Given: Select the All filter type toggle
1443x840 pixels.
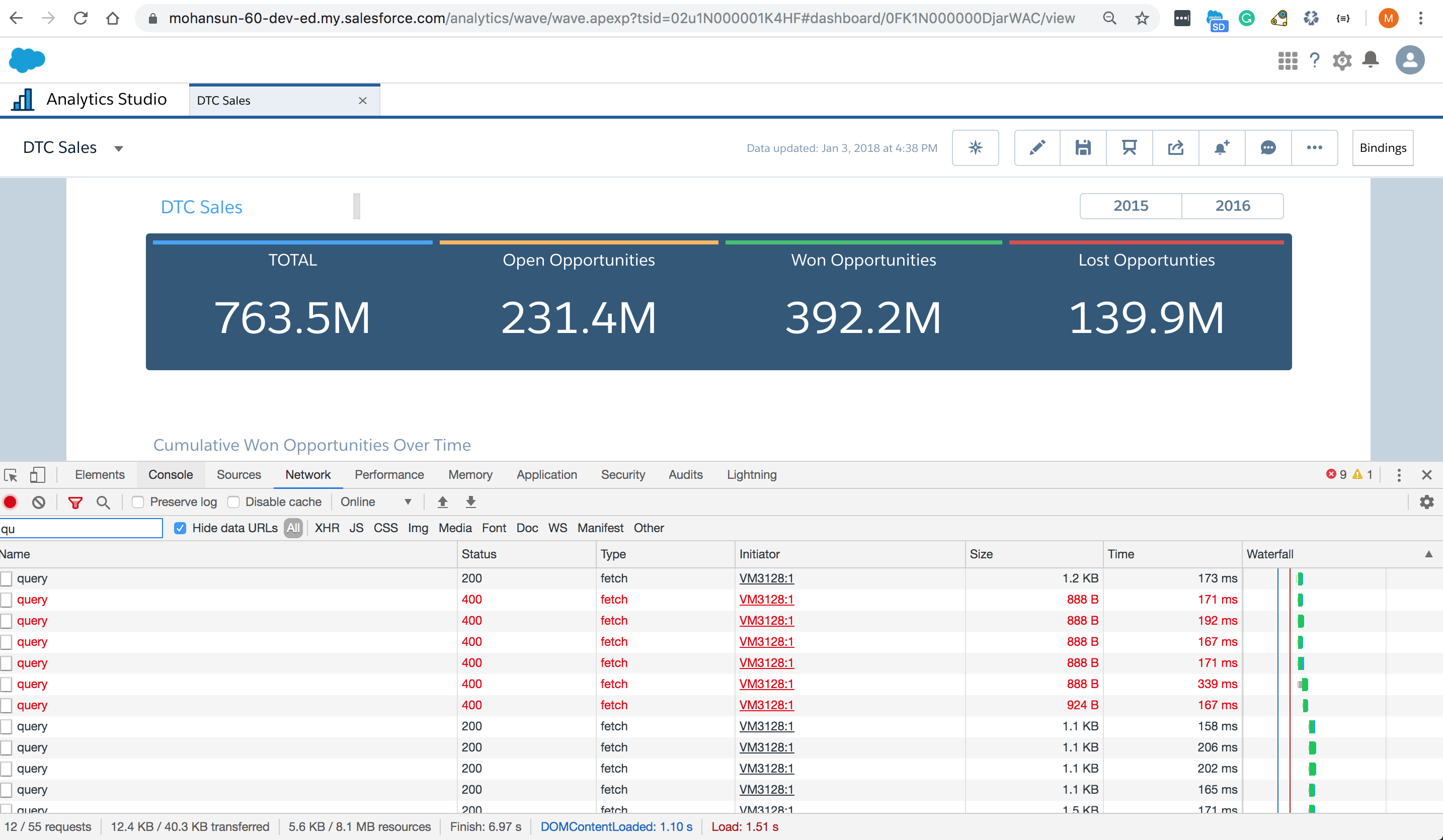Looking at the screenshot, I should (x=293, y=528).
